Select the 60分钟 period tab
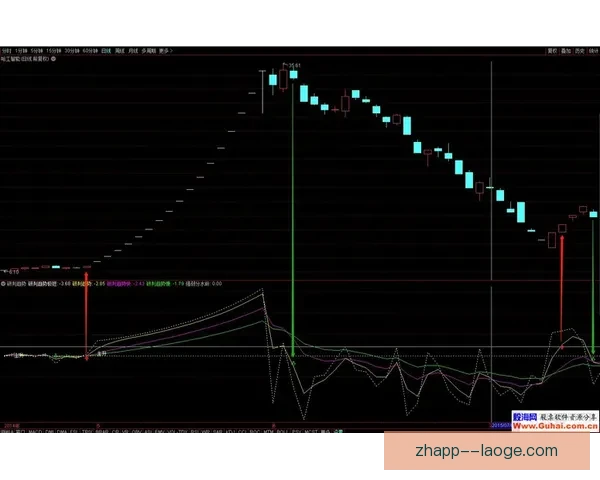Screen dimensions: 600x480 pyautogui.click(x=90, y=51)
